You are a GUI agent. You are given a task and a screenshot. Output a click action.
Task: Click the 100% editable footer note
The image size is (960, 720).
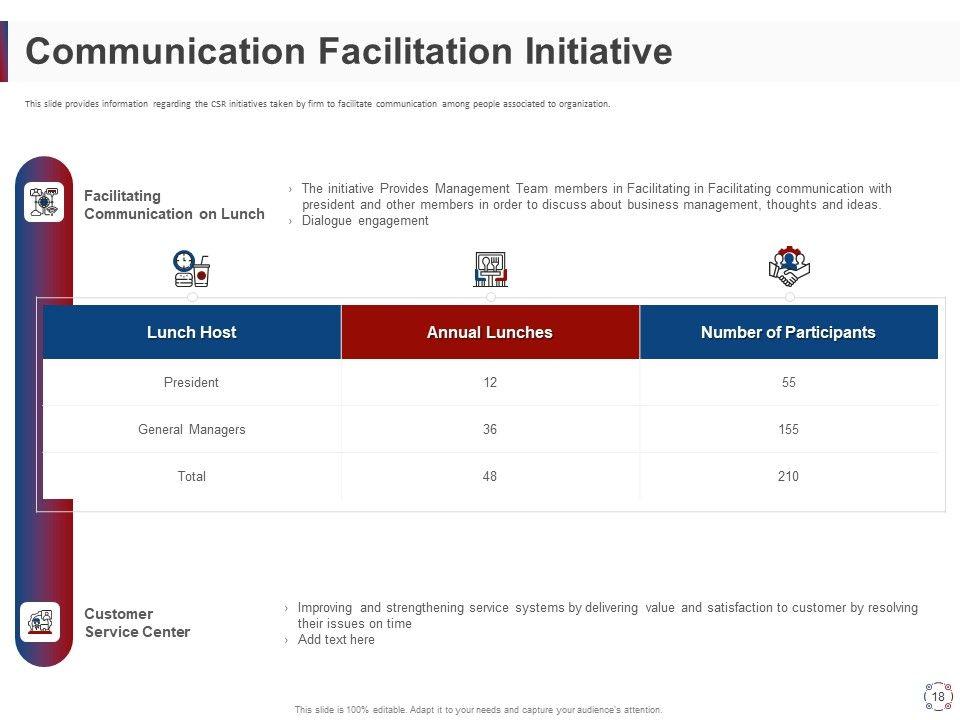point(478,710)
